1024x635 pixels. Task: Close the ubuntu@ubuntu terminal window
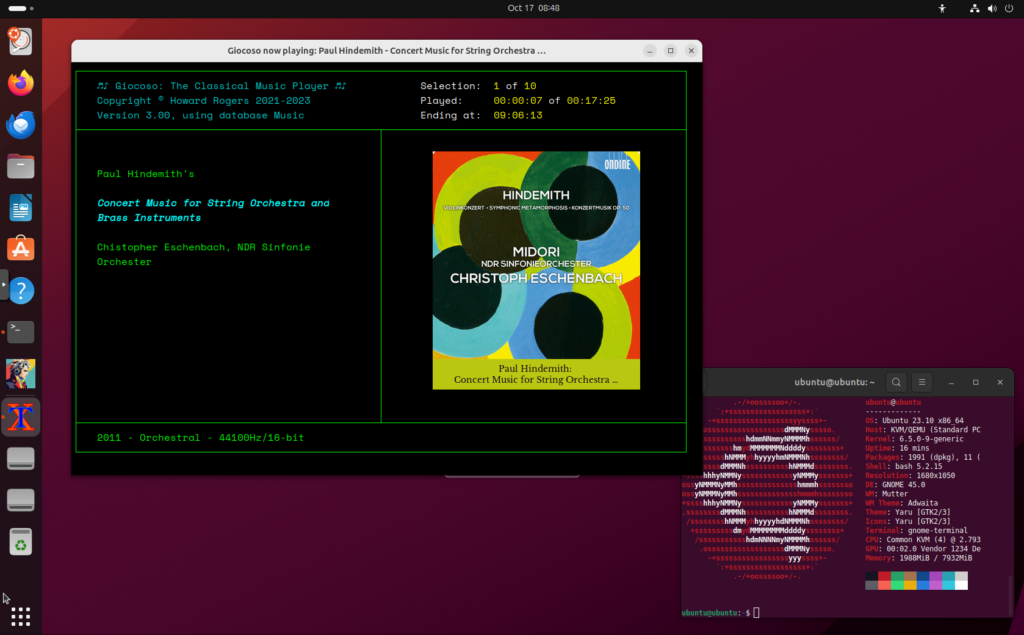point(1000,382)
